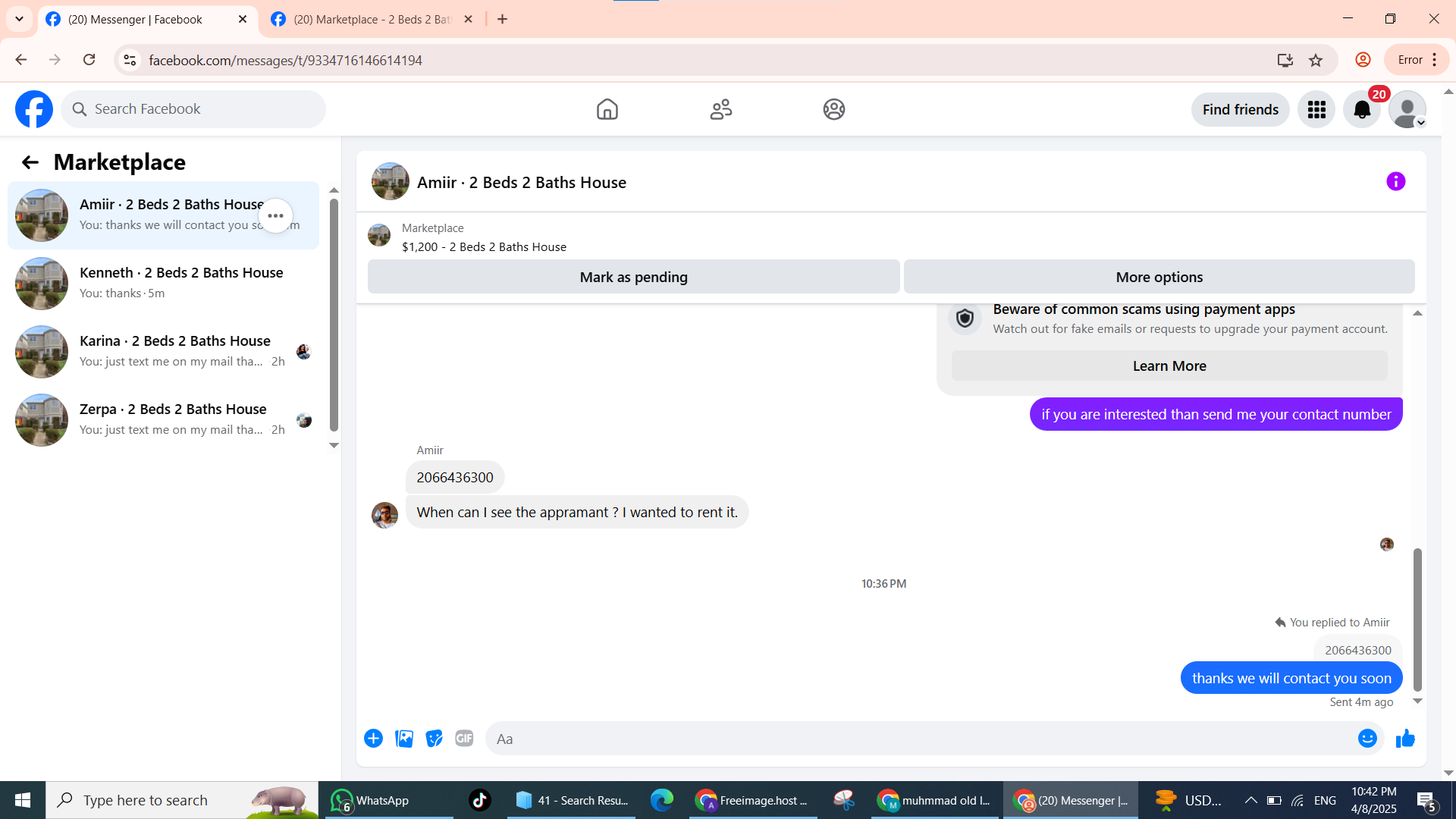Viewport: 1456px width, 819px height.
Task: Open the GIF chooser icon
Action: 464,739
